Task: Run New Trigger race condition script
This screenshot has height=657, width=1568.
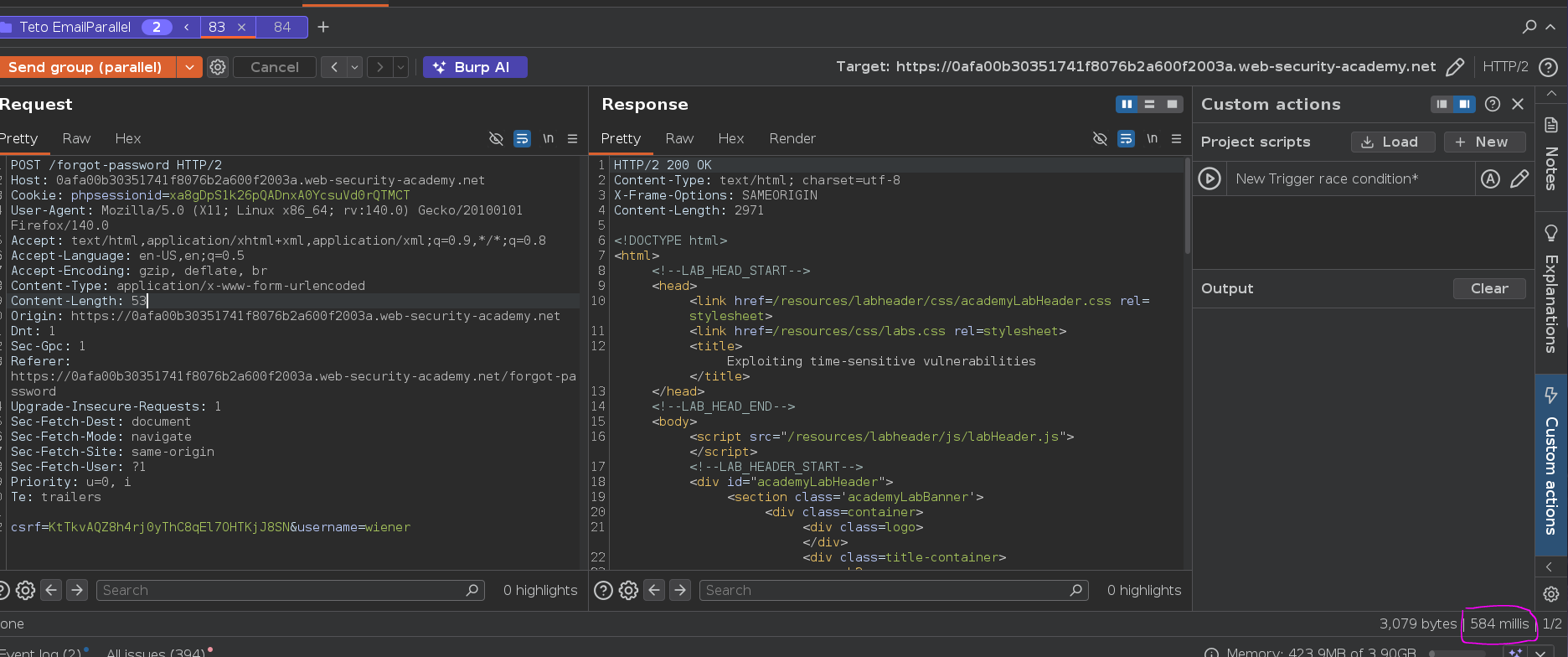Action: tap(1210, 178)
